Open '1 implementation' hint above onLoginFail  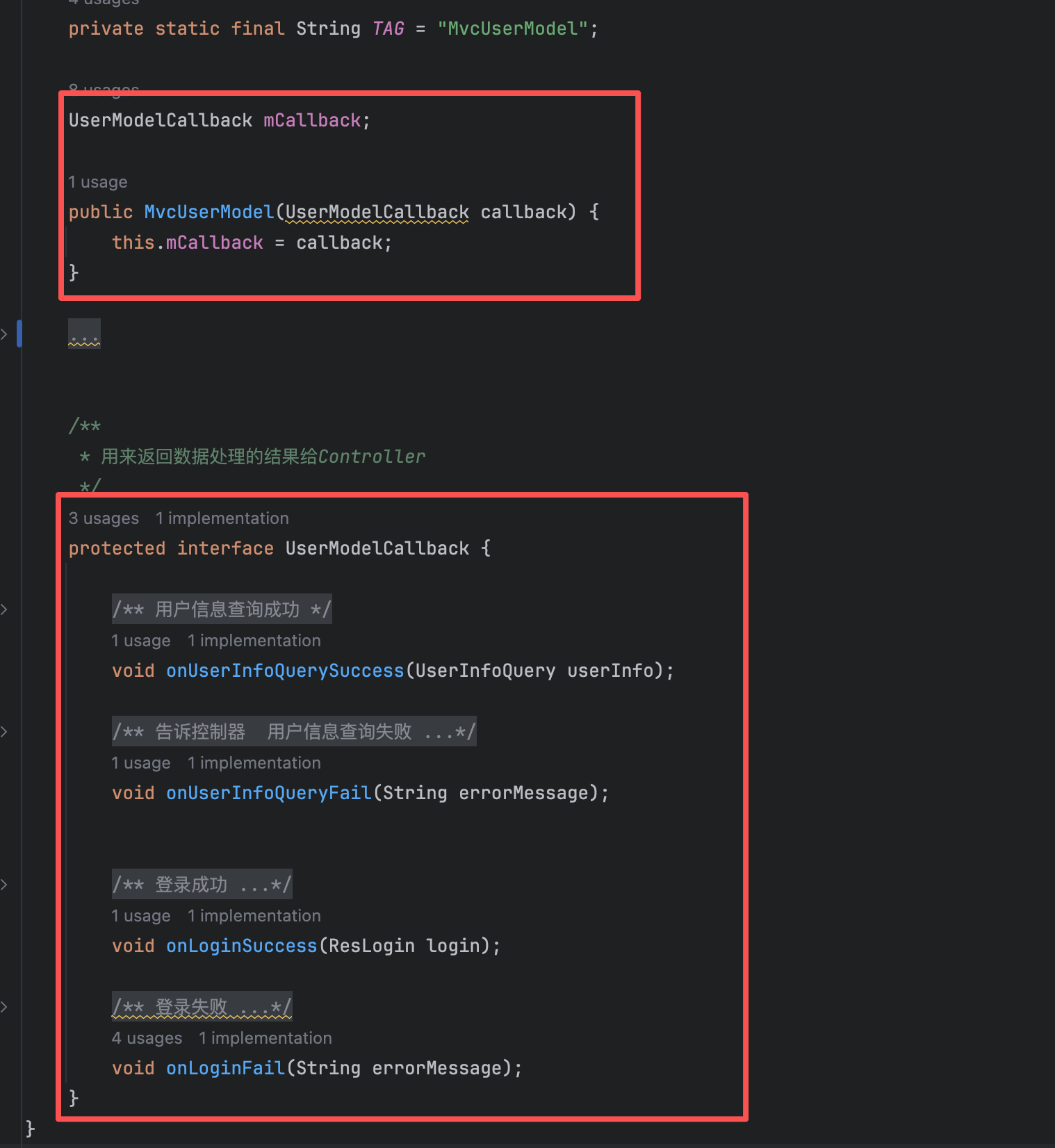265,1038
